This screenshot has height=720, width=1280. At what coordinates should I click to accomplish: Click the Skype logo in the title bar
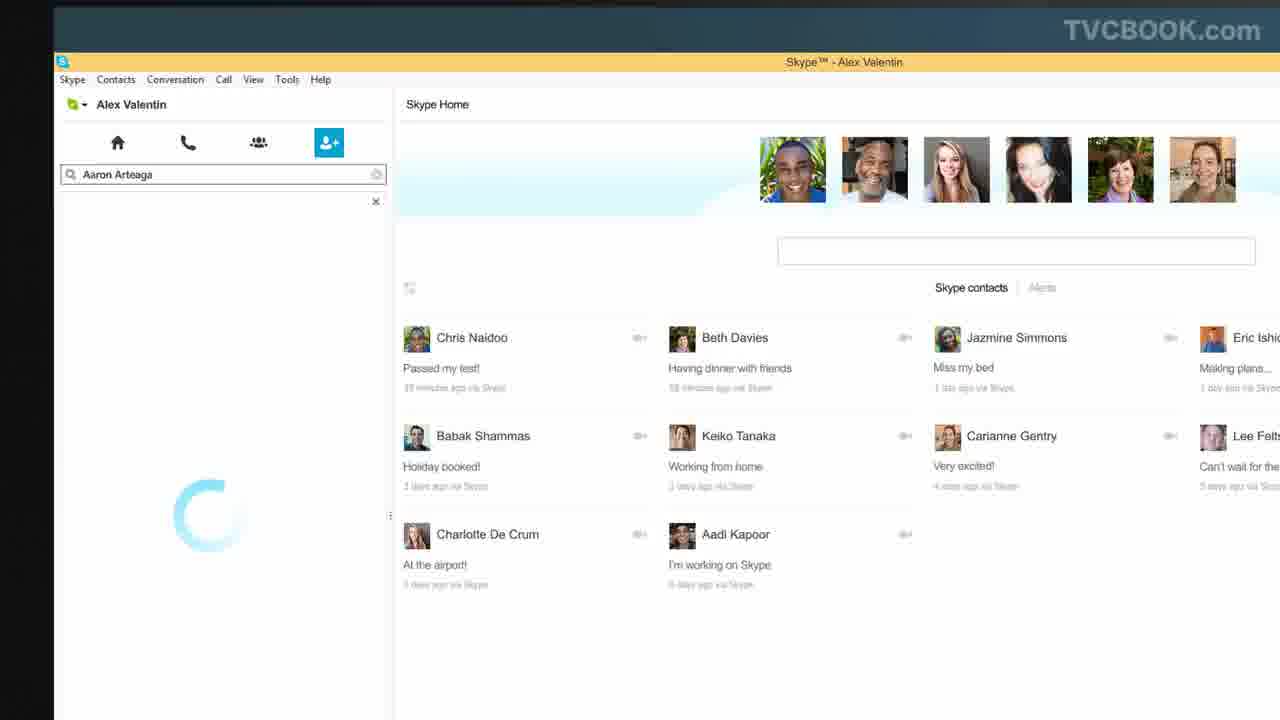click(63, 62)
